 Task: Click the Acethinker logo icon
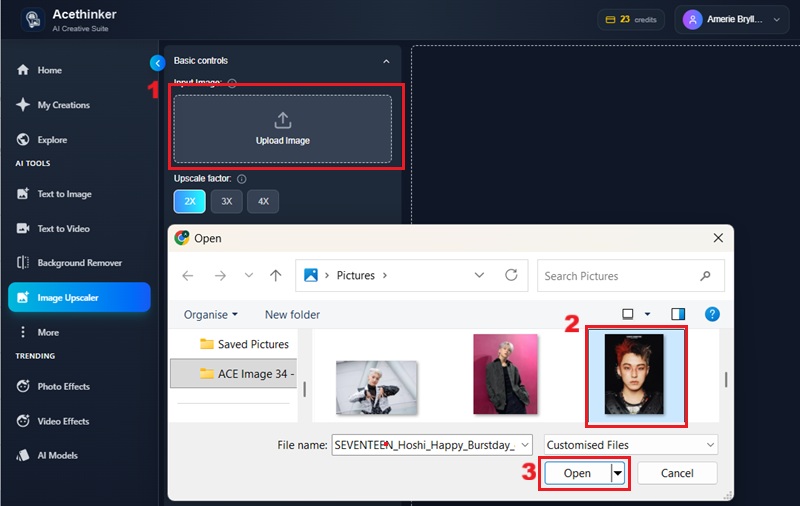coord(33,20)
